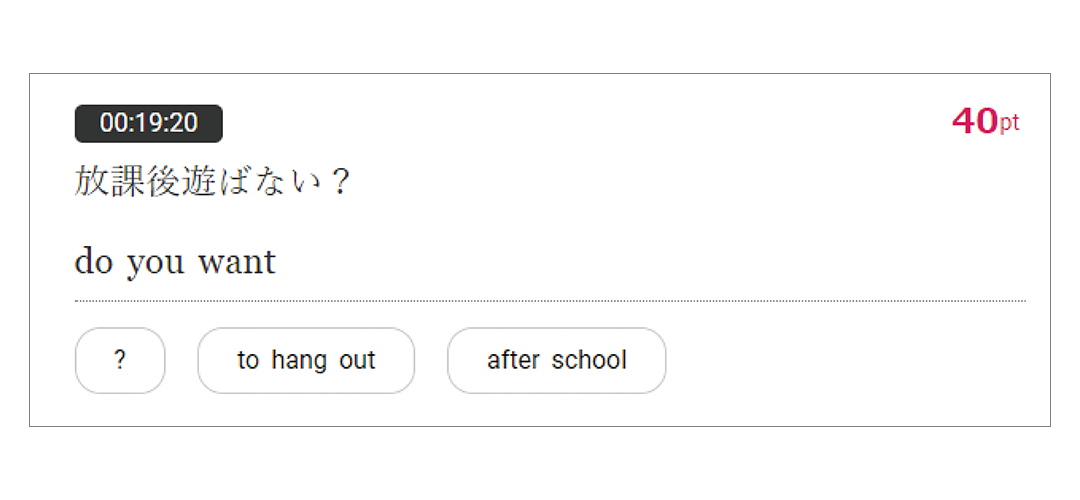Click the word "do" in the answer
Viewport: 1080px width, 500px height.
94,262
